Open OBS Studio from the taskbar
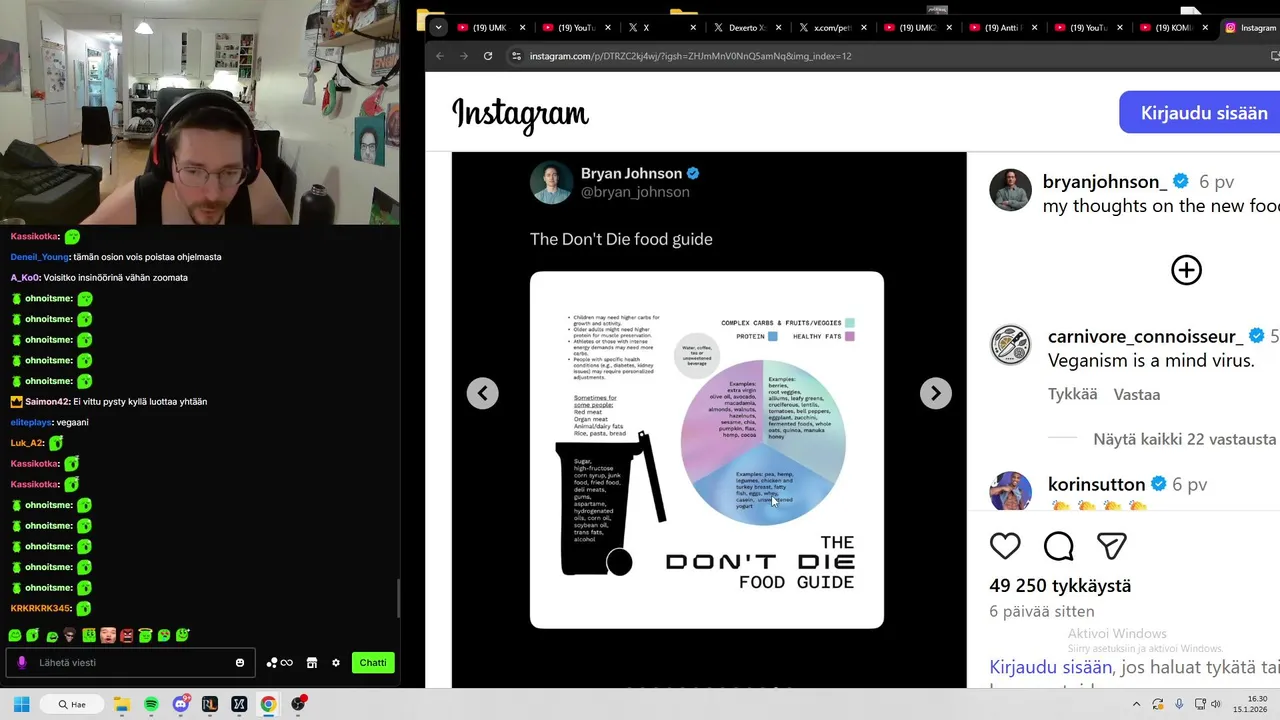The height and width of the screenshot is (720, 1280). coord(298,704)
